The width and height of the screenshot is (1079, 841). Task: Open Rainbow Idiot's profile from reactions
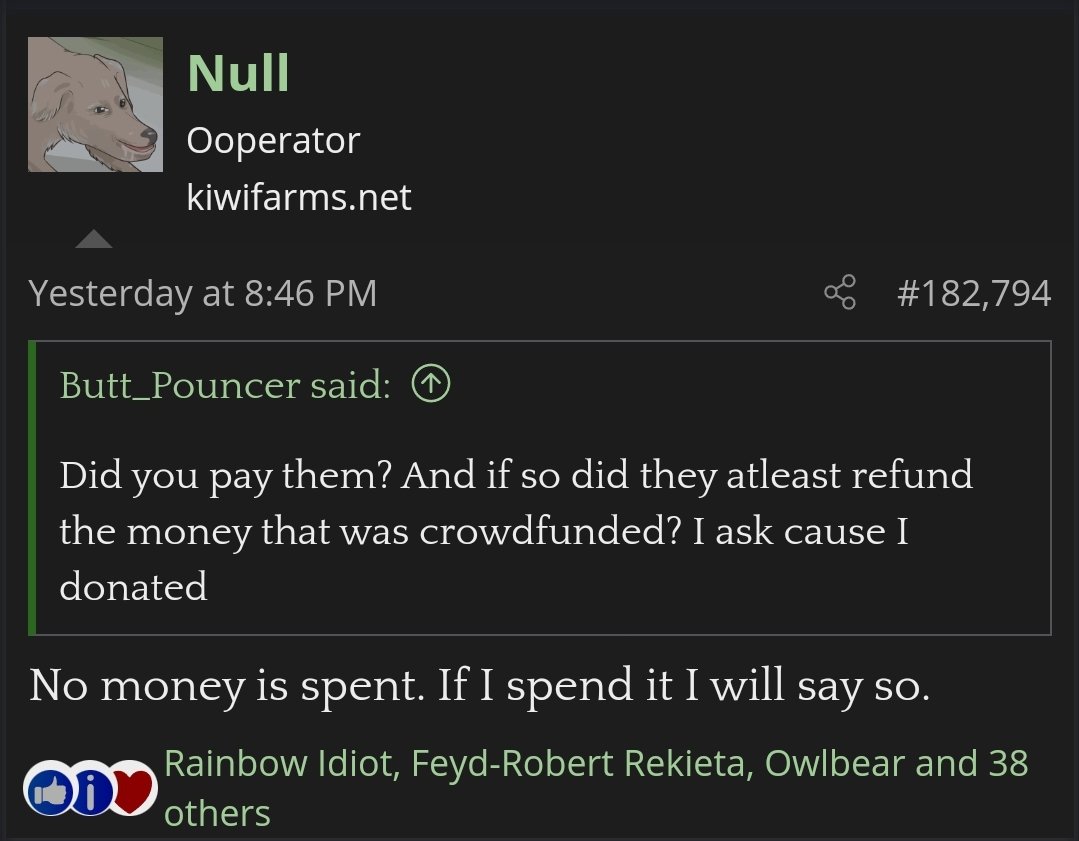pyautogui.click(x=281, y=763)
